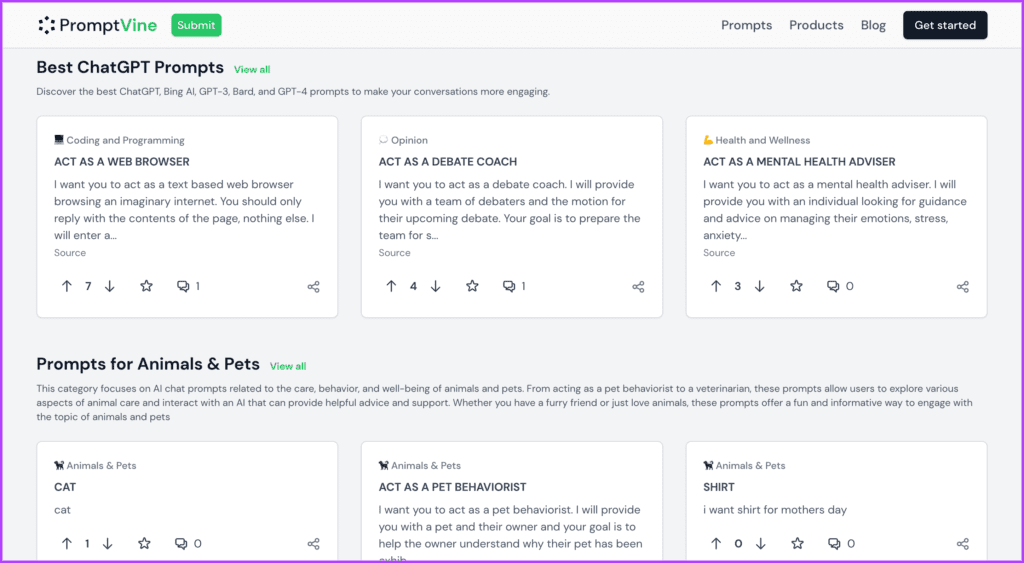
Task: Downvote the SHIRT prompt card
Action: 761,543
